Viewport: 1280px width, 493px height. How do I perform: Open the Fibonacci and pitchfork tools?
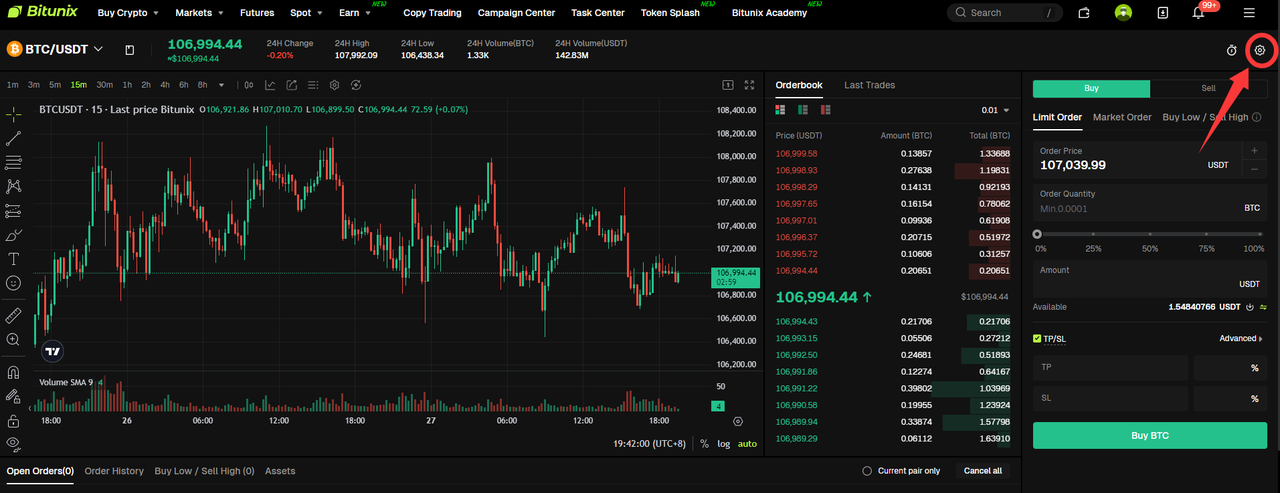pos(14,162)
